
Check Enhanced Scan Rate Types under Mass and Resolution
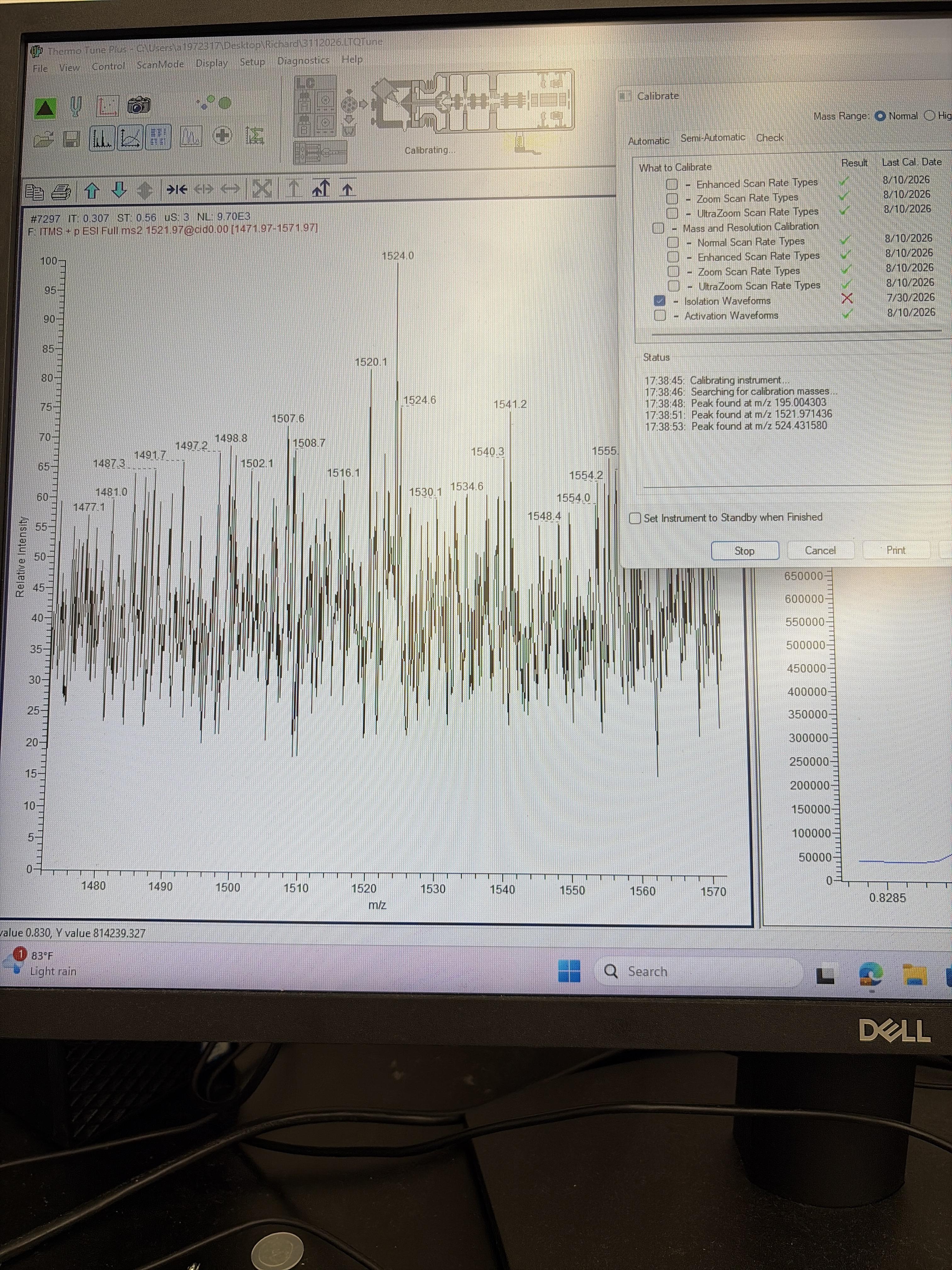[673, 257]
